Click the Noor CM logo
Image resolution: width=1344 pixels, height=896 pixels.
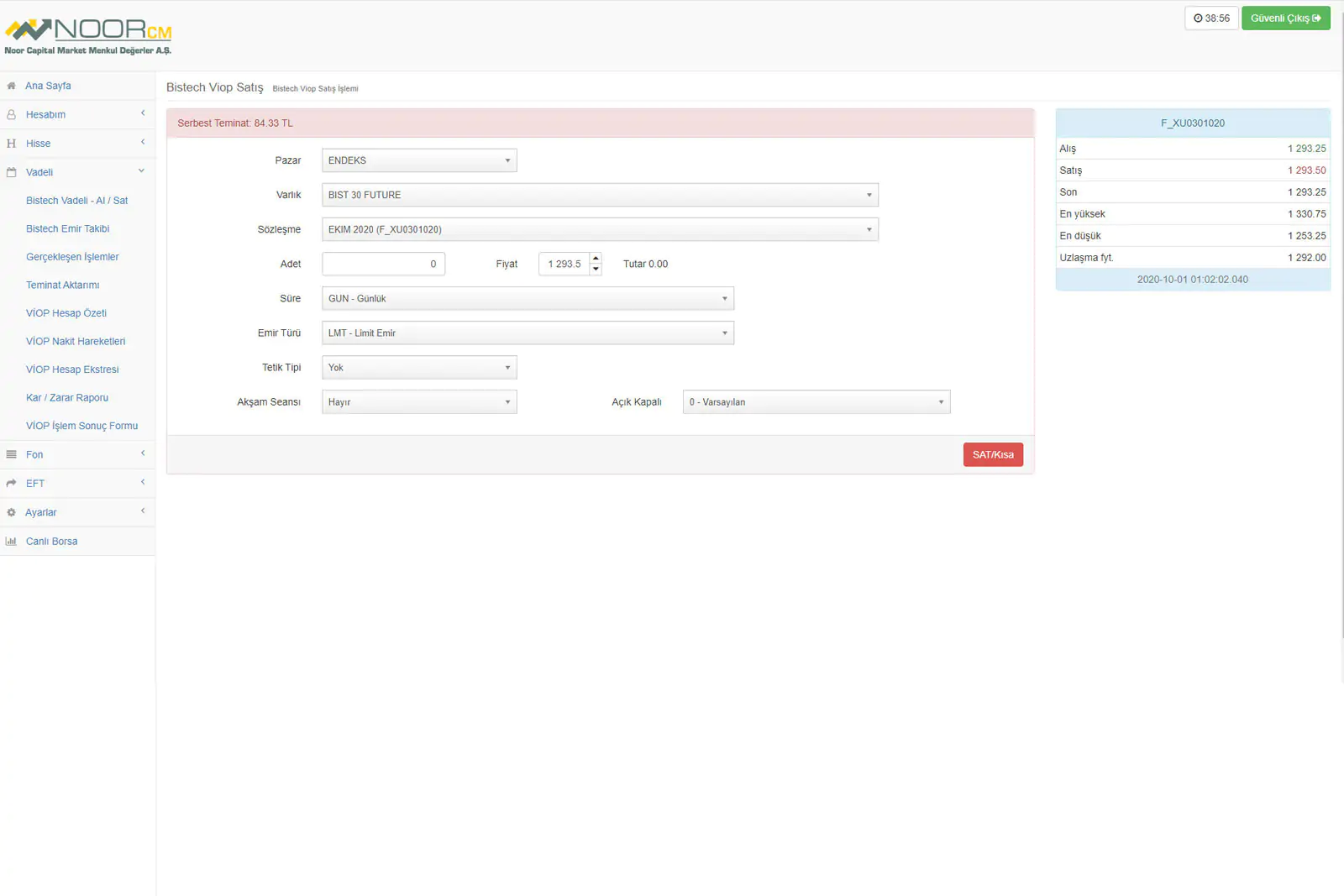[88, 36]
